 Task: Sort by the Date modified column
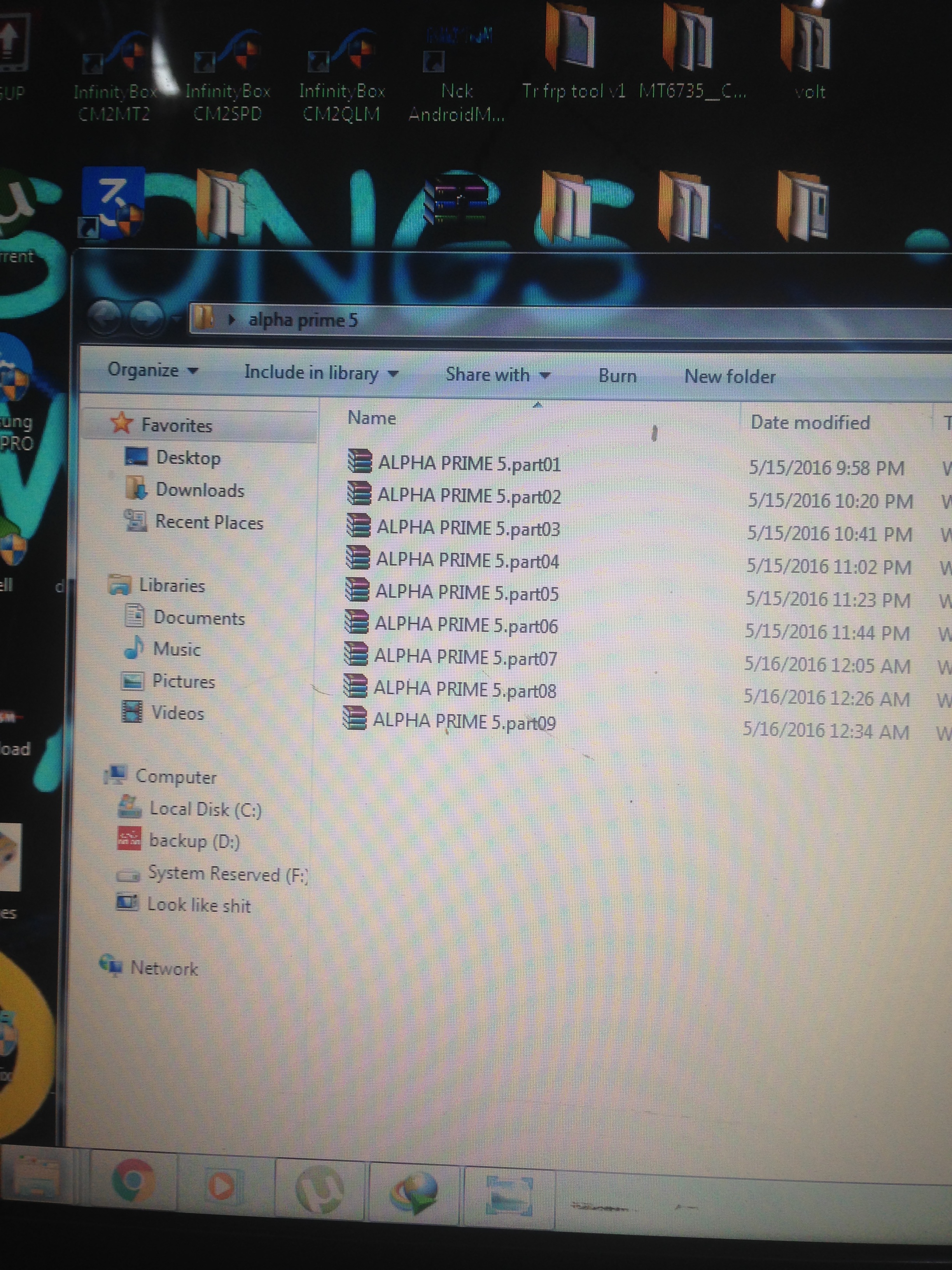pyautogui.click(x=810, y=423)
